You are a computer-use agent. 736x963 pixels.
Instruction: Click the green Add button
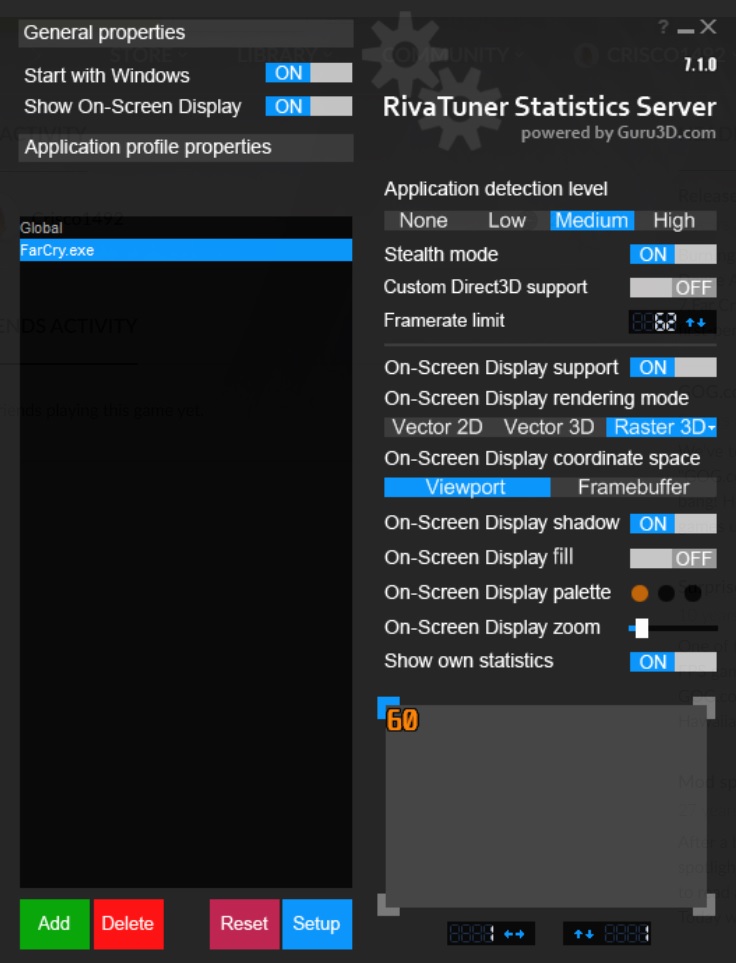tap(54, 924)
